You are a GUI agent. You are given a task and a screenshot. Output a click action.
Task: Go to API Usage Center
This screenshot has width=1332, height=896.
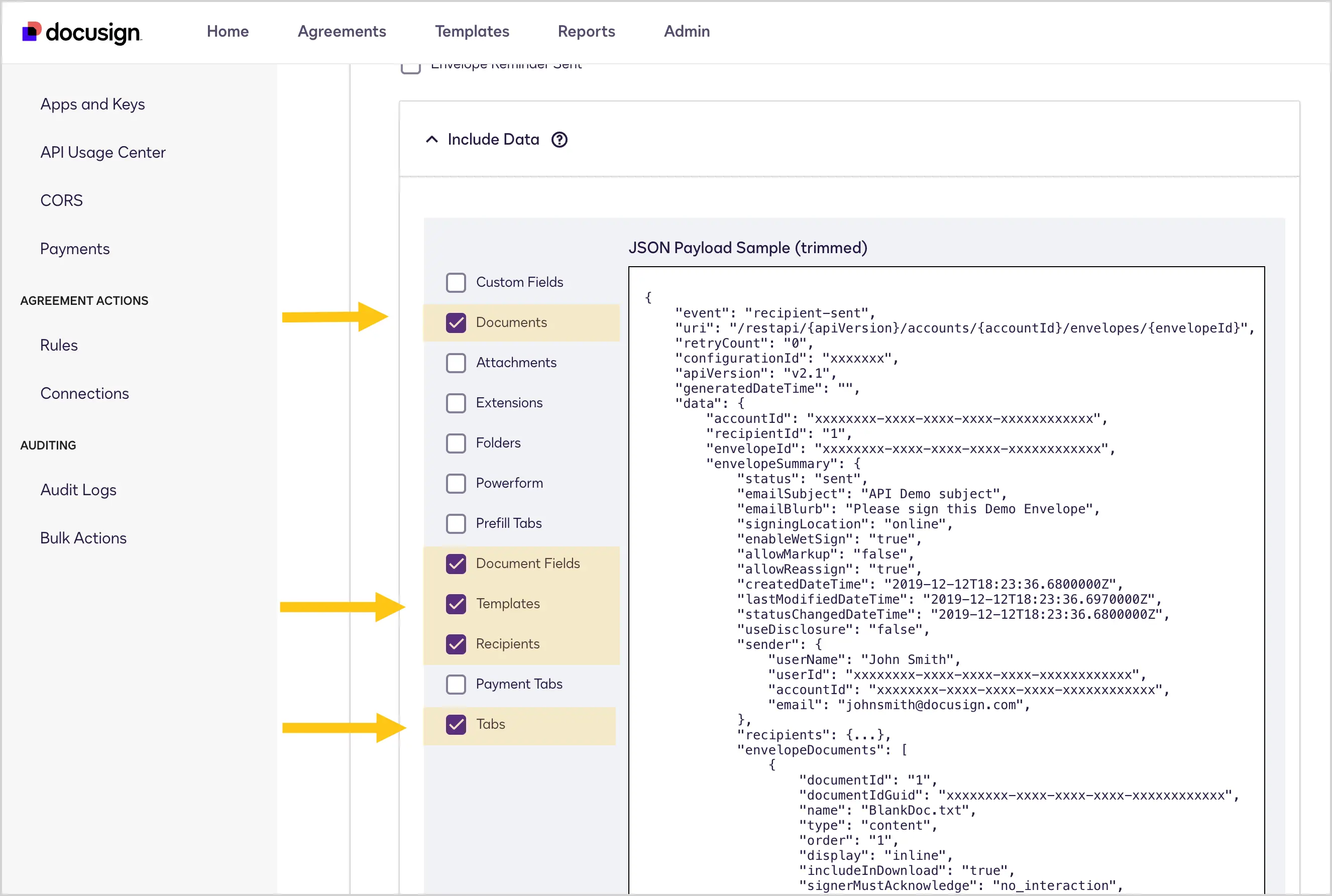(x=103, y=153)
